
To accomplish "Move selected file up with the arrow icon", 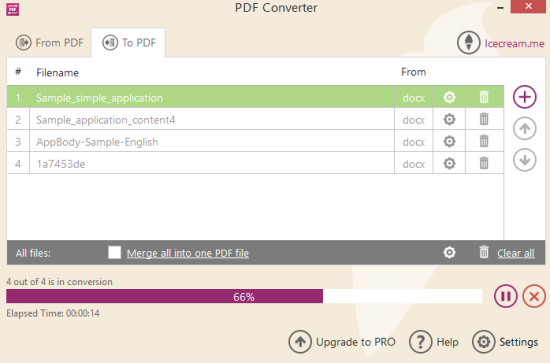I will 525,128.
